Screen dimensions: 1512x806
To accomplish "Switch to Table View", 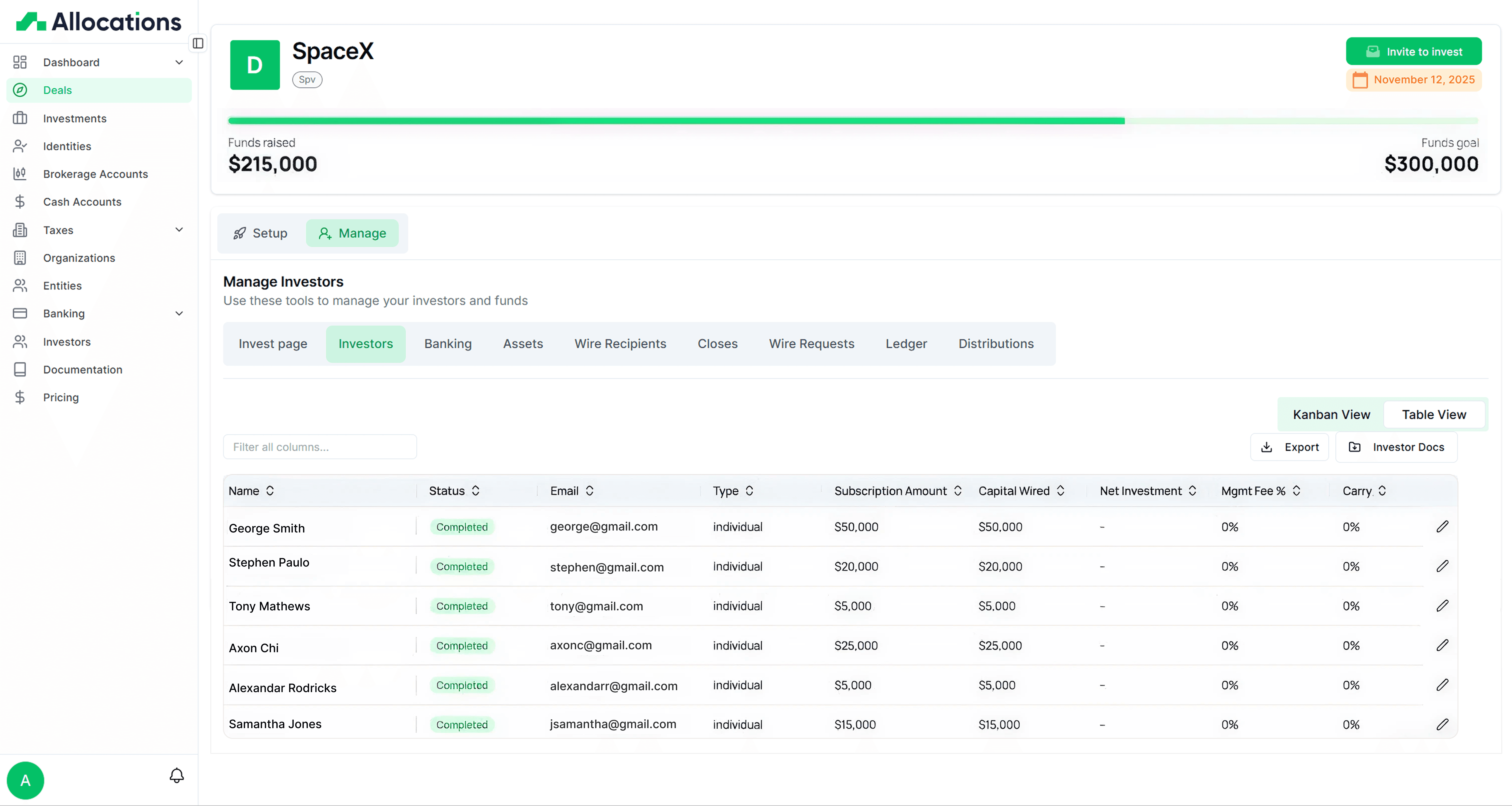I will (1434, 414).
